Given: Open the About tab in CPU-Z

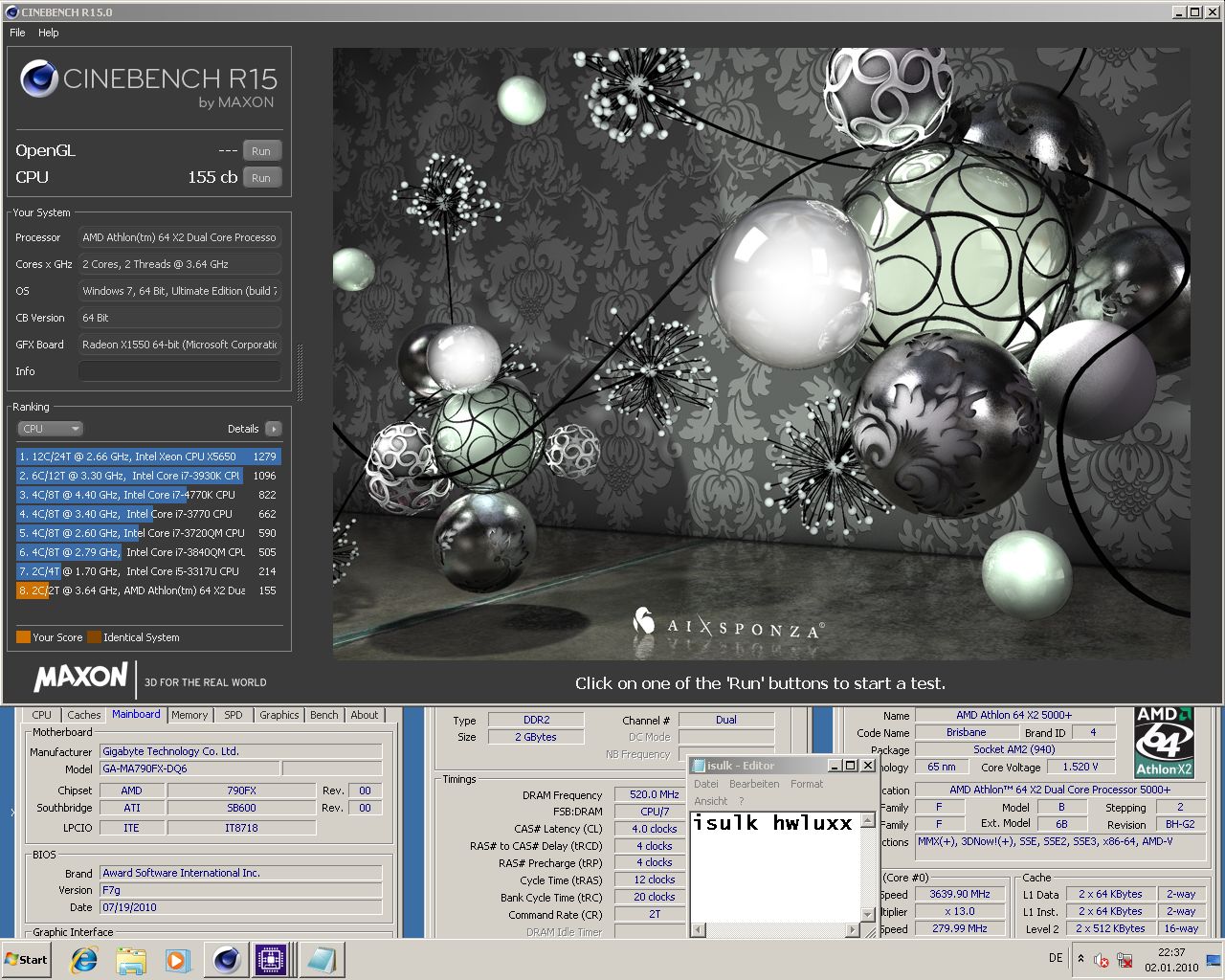Looking at the screenshot, I should click(365, 715).
